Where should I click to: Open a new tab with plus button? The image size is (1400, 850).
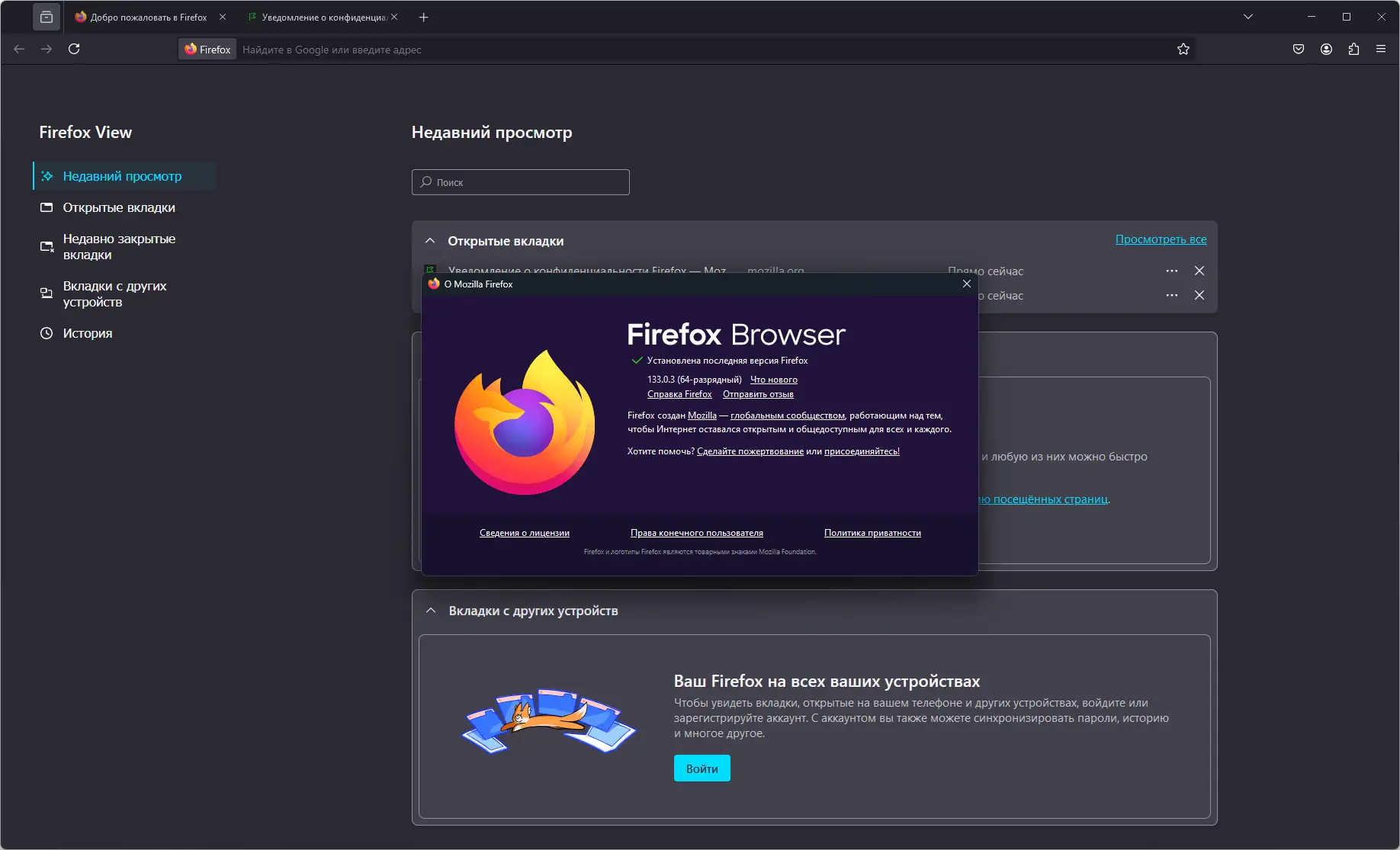[x=424, y=17]
